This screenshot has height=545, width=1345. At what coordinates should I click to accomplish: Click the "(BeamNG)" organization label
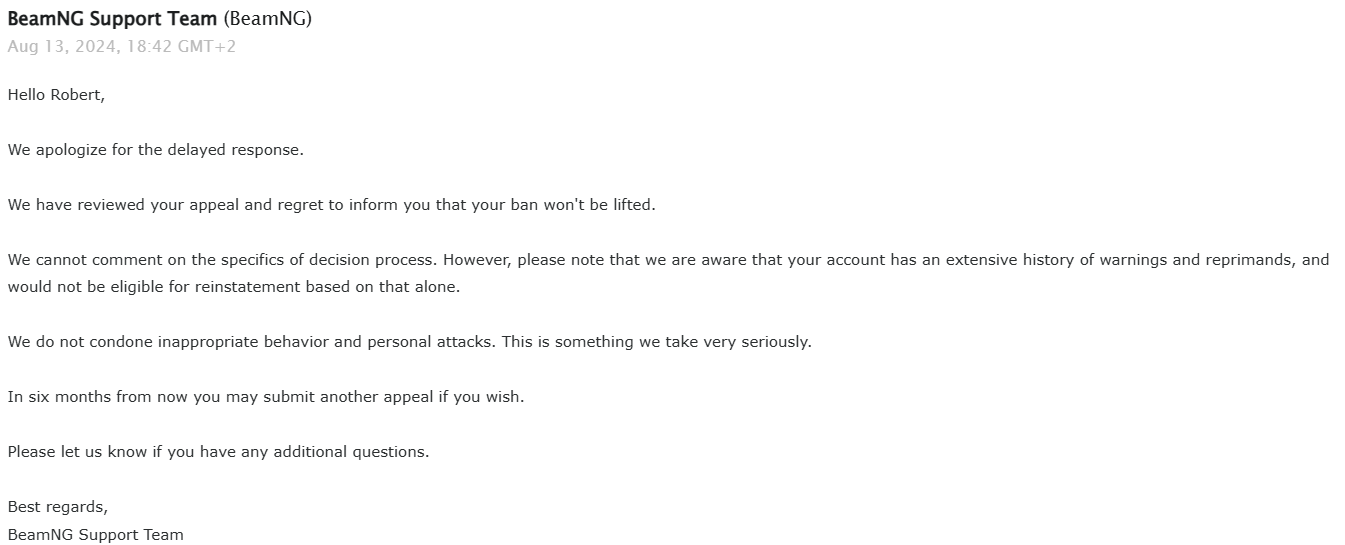pos(267,19)
